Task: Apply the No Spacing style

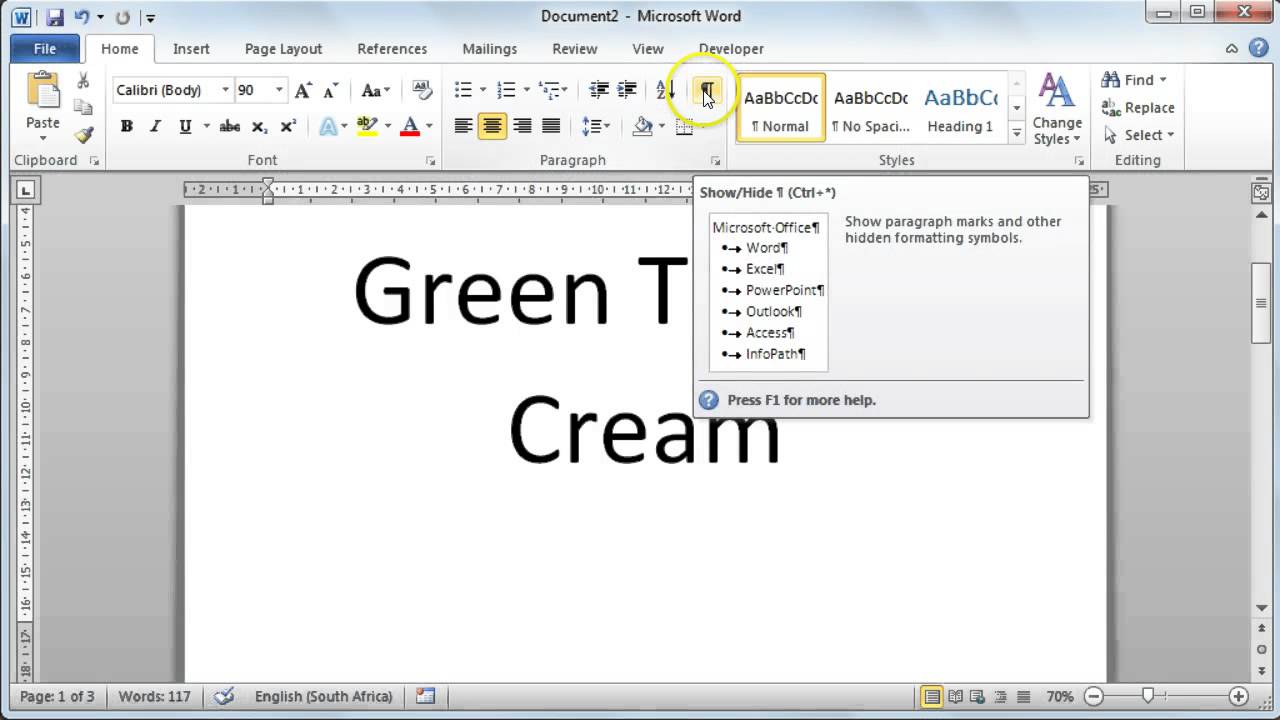Action: coord(870,107)
